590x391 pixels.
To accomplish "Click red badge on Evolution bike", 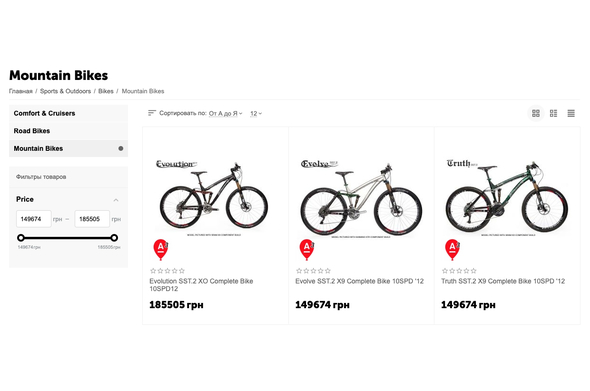I will tap(161, 250).
